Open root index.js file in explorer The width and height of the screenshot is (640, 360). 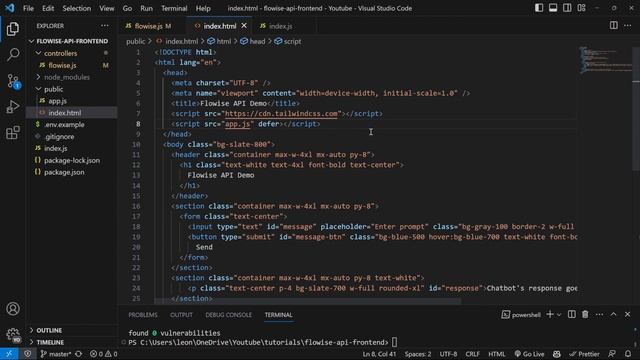tap(72, 148)
